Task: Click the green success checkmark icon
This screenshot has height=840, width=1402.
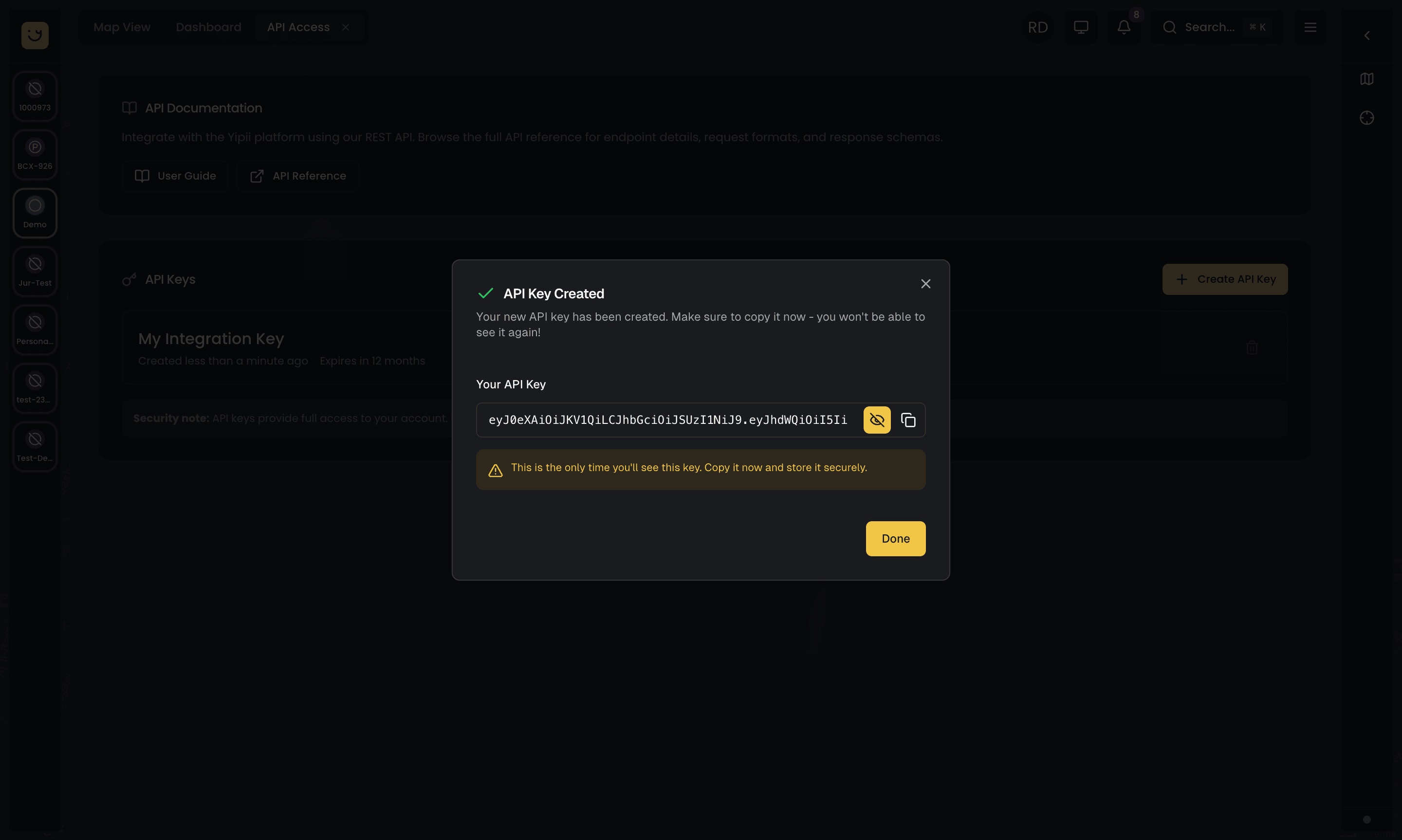Action: click(x=486, y=293)
